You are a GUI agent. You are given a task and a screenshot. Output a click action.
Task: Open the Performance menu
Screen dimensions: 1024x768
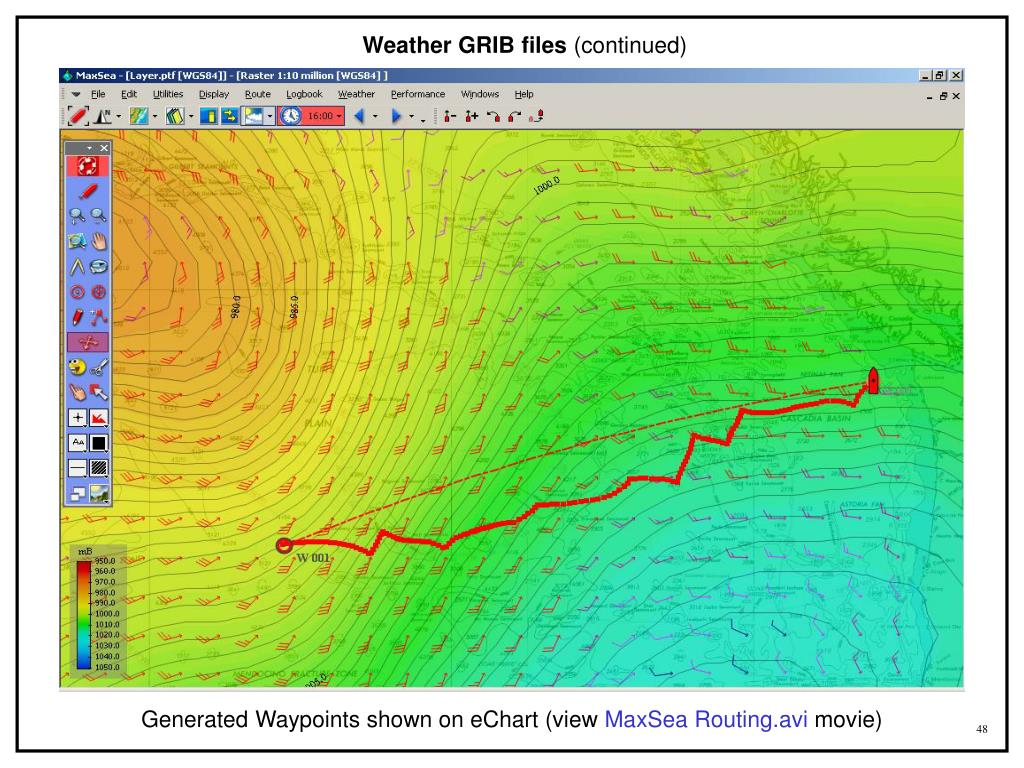click(418, 94)
